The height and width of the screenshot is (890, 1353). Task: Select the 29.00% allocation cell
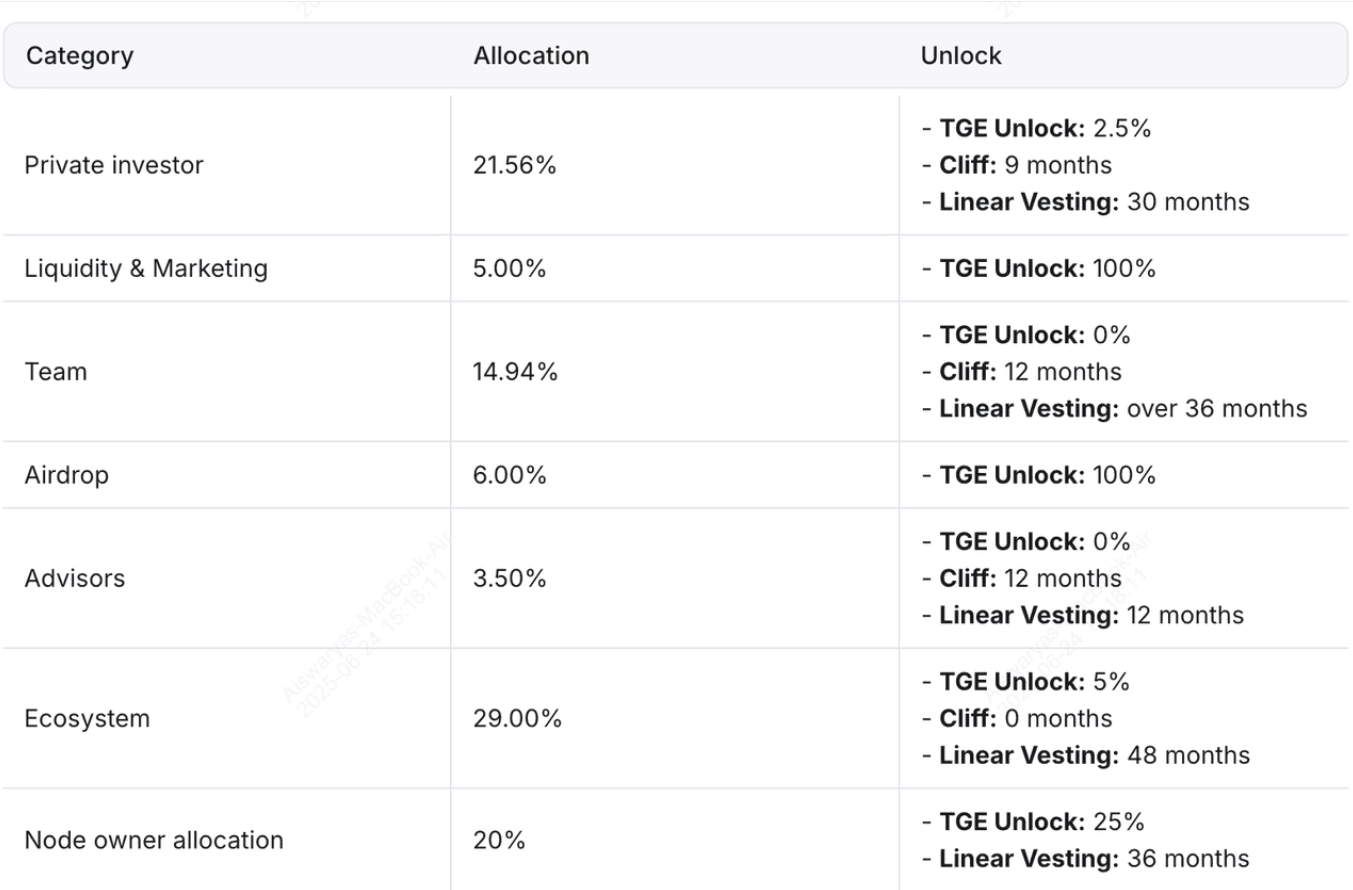517,718
